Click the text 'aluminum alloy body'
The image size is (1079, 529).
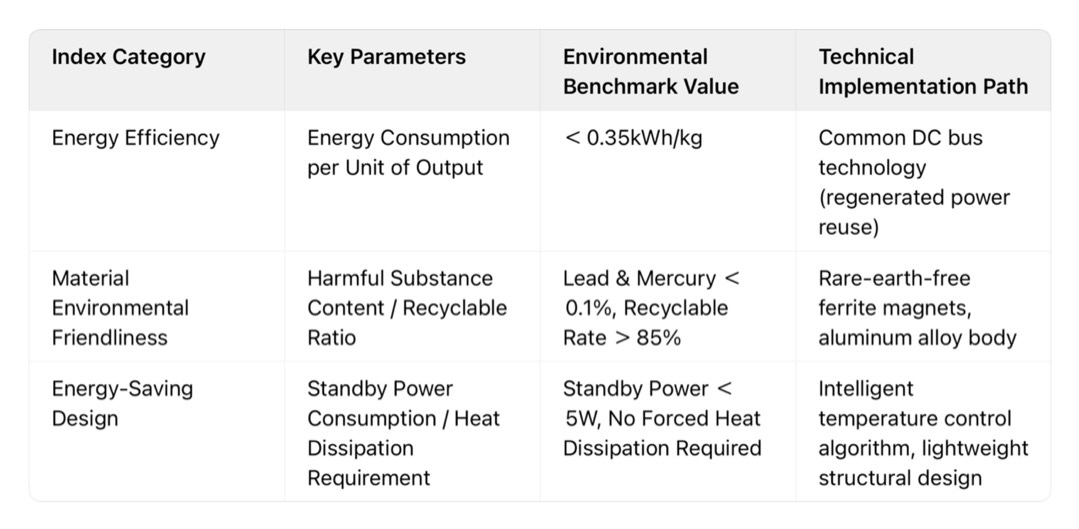917,338
